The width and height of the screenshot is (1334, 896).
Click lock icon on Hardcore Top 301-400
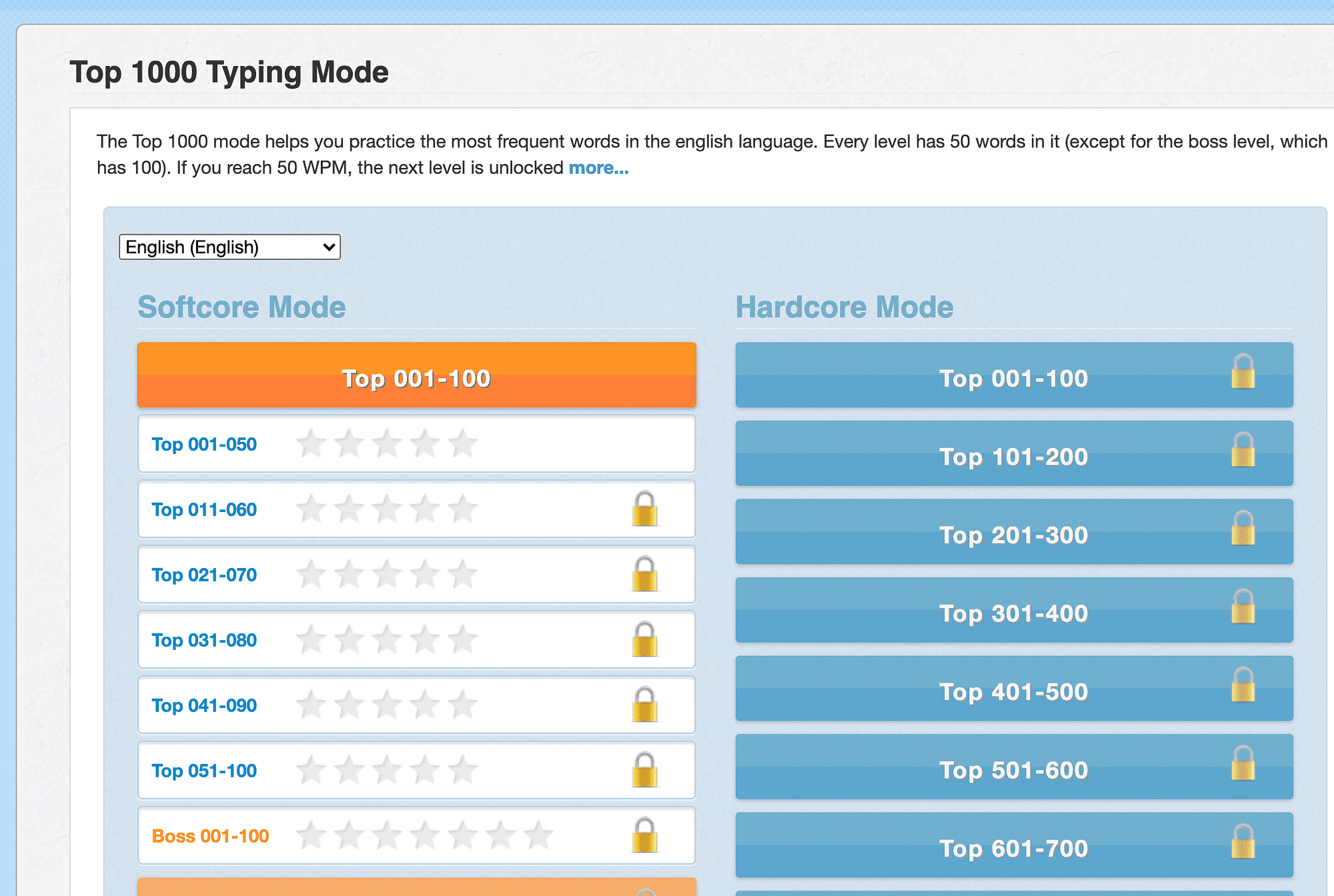coord(1243,607)
